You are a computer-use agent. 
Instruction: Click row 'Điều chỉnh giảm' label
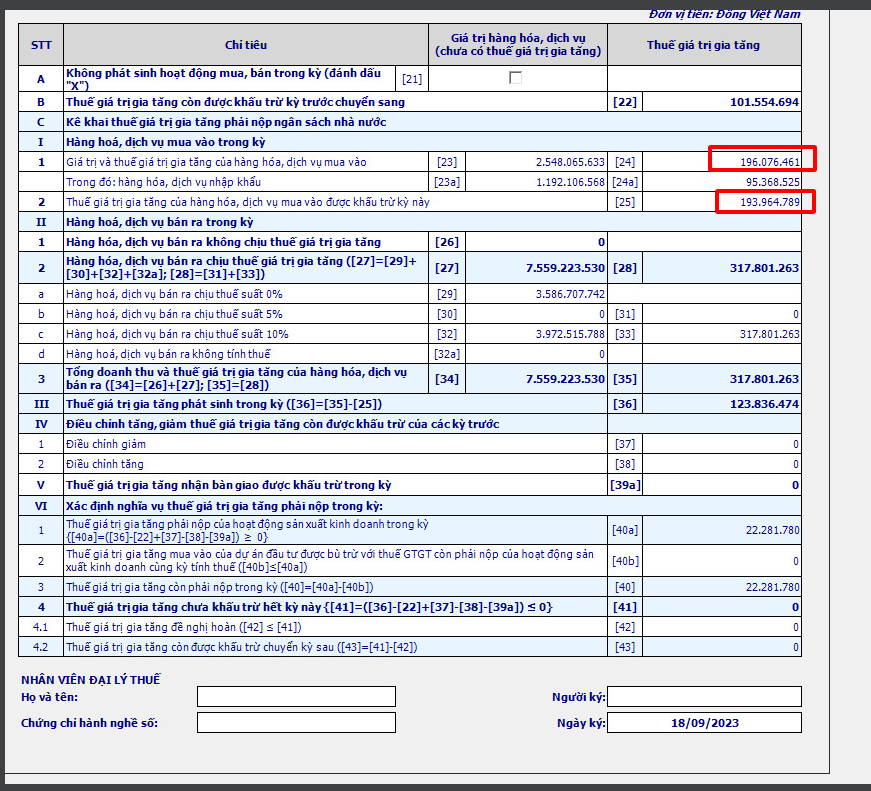(106, 444)
